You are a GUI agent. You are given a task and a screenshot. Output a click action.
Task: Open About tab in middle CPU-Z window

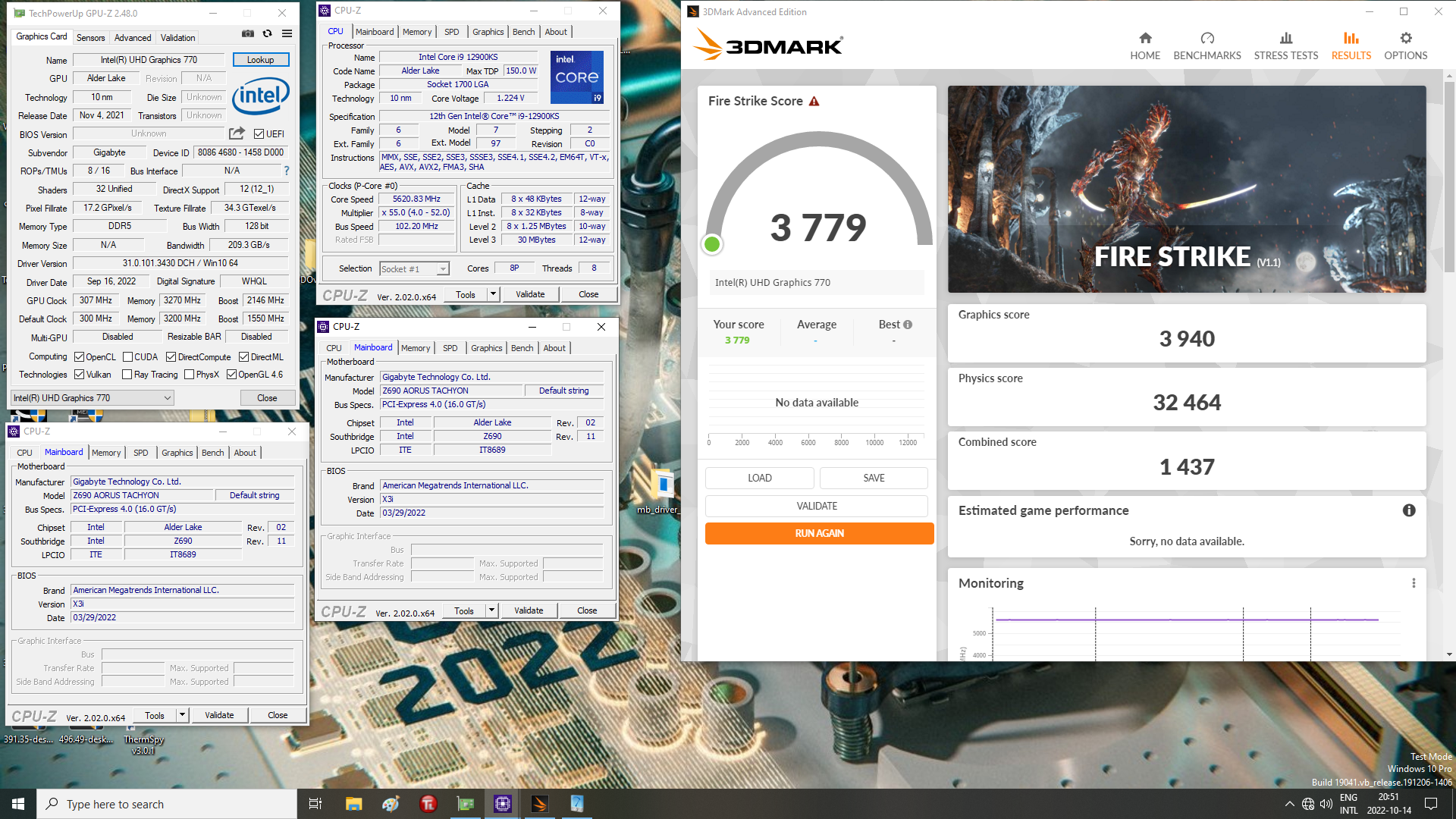[554, 348]
